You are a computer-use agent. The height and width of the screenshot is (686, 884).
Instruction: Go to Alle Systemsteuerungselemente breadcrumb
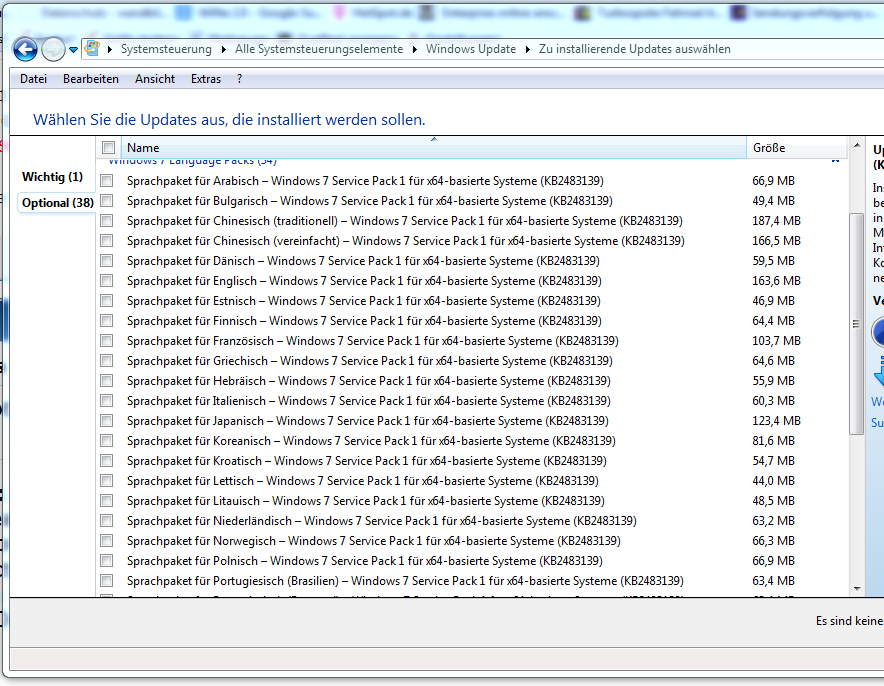(x=319, y=49)
